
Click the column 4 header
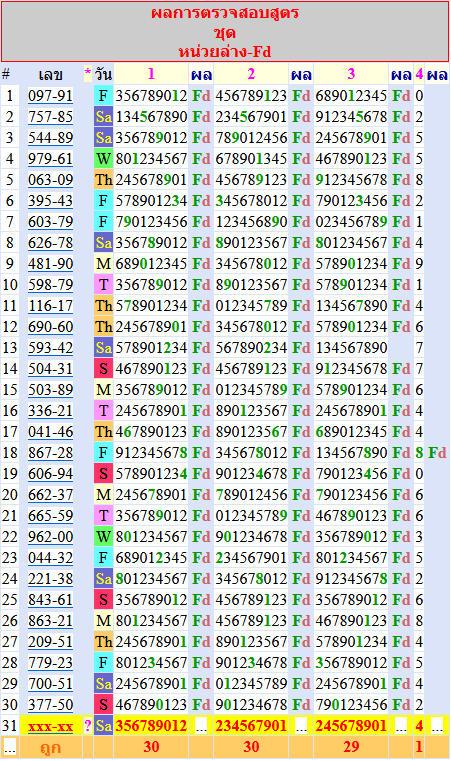click(x=419, y=74)
